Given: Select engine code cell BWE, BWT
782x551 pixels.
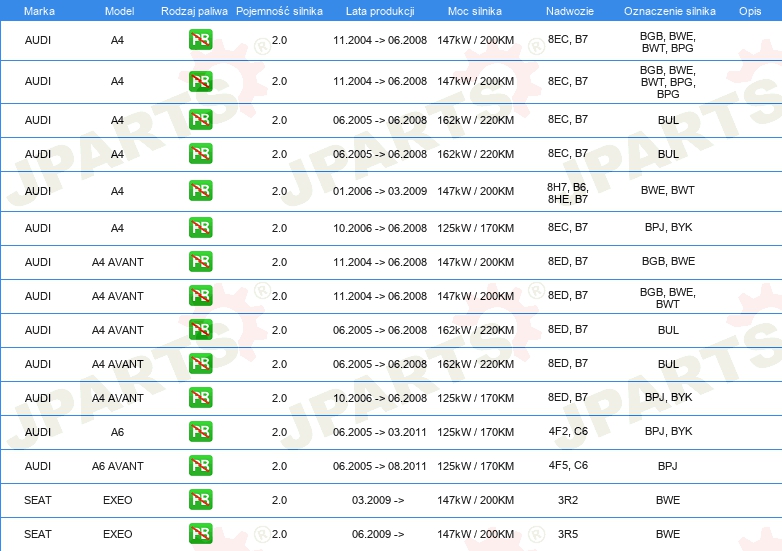Looking at the screenshot, I should tap(668, 190).
